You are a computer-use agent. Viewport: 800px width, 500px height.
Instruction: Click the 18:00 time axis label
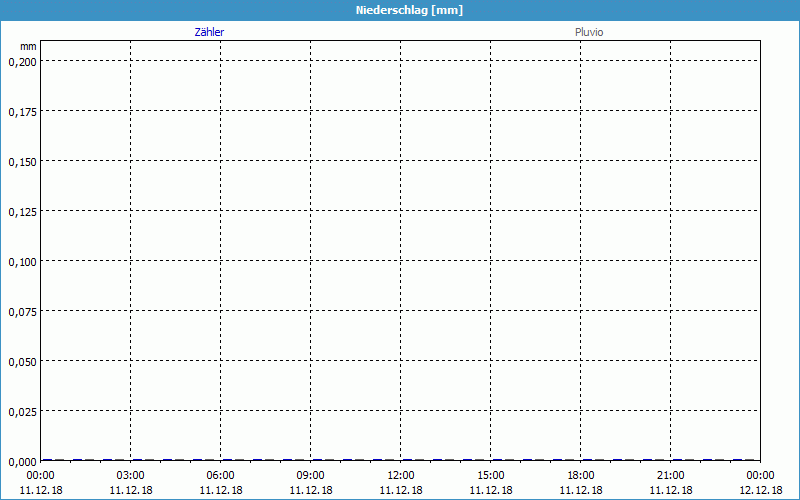(x=581, y=476)
